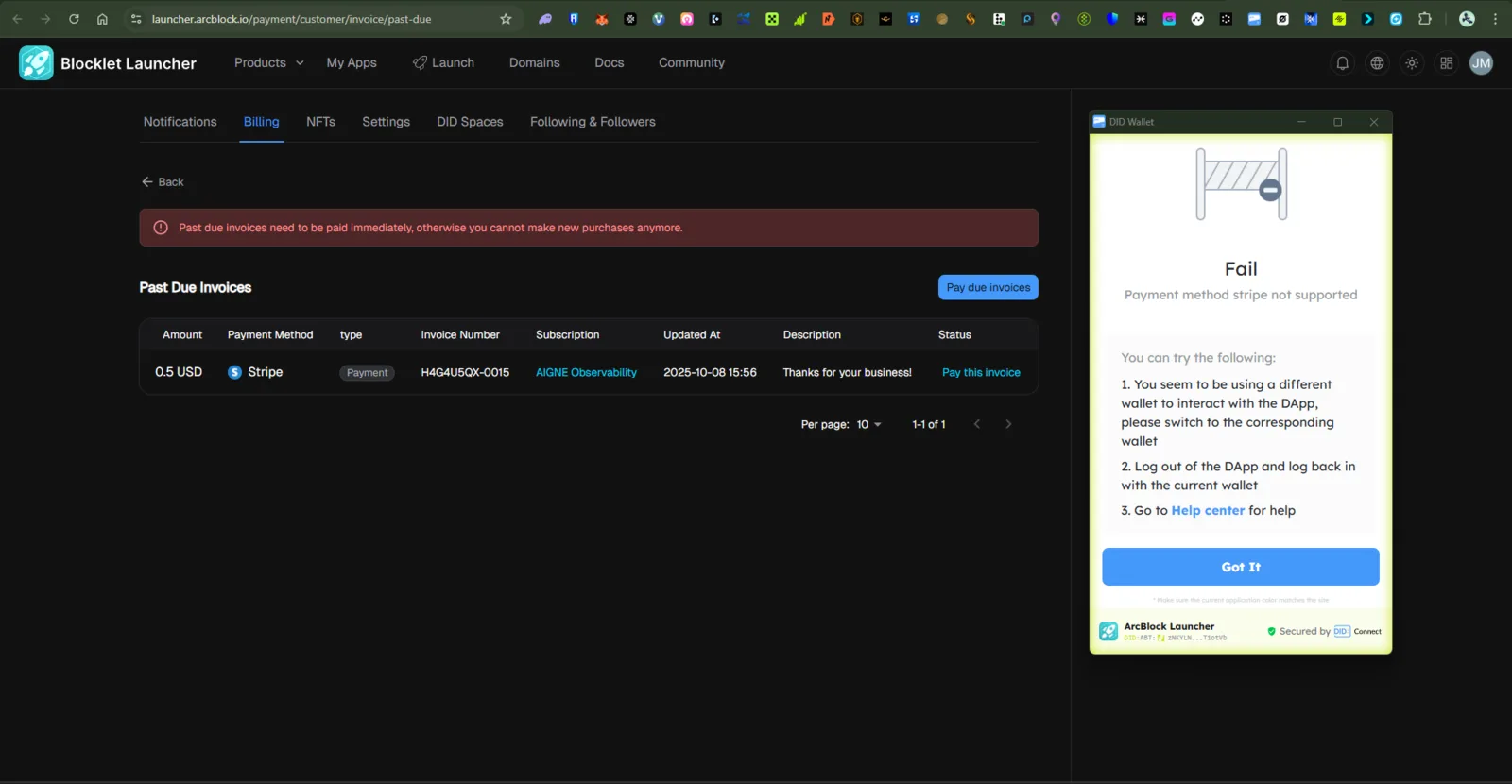1512x784 pixels.
Task: Switch to the DID Spaces tab
Action: [x=470, y=122]
